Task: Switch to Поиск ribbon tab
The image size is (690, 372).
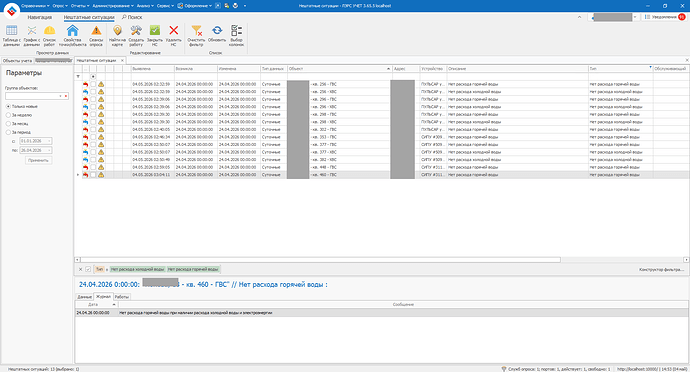Action: pyautogui.click(x=132, y=17)
